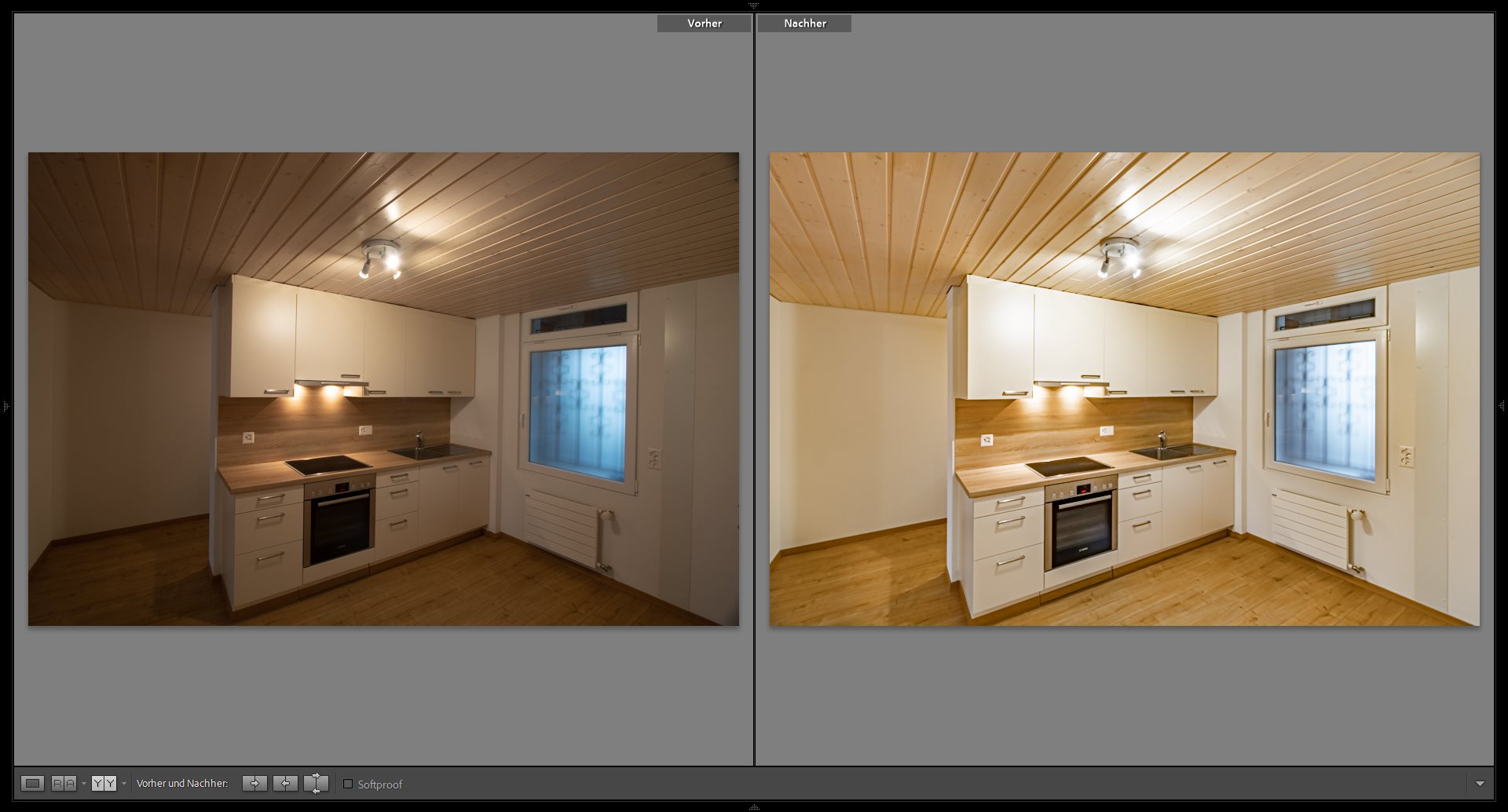Click the Vorher kitchen photo
The width and height of the screenshot is (1508, 812).
pos(383,389)
